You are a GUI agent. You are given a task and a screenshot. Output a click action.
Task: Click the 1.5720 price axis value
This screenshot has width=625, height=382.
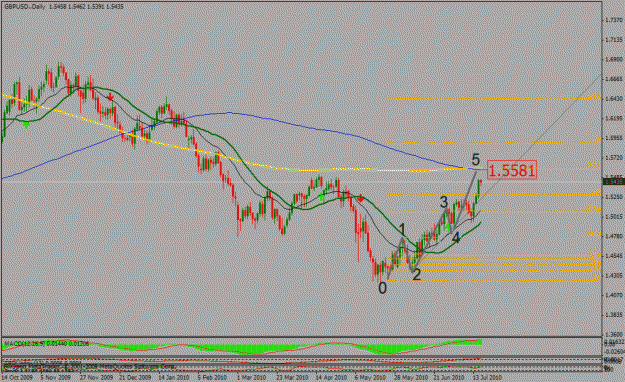click(x=614, y=158)
